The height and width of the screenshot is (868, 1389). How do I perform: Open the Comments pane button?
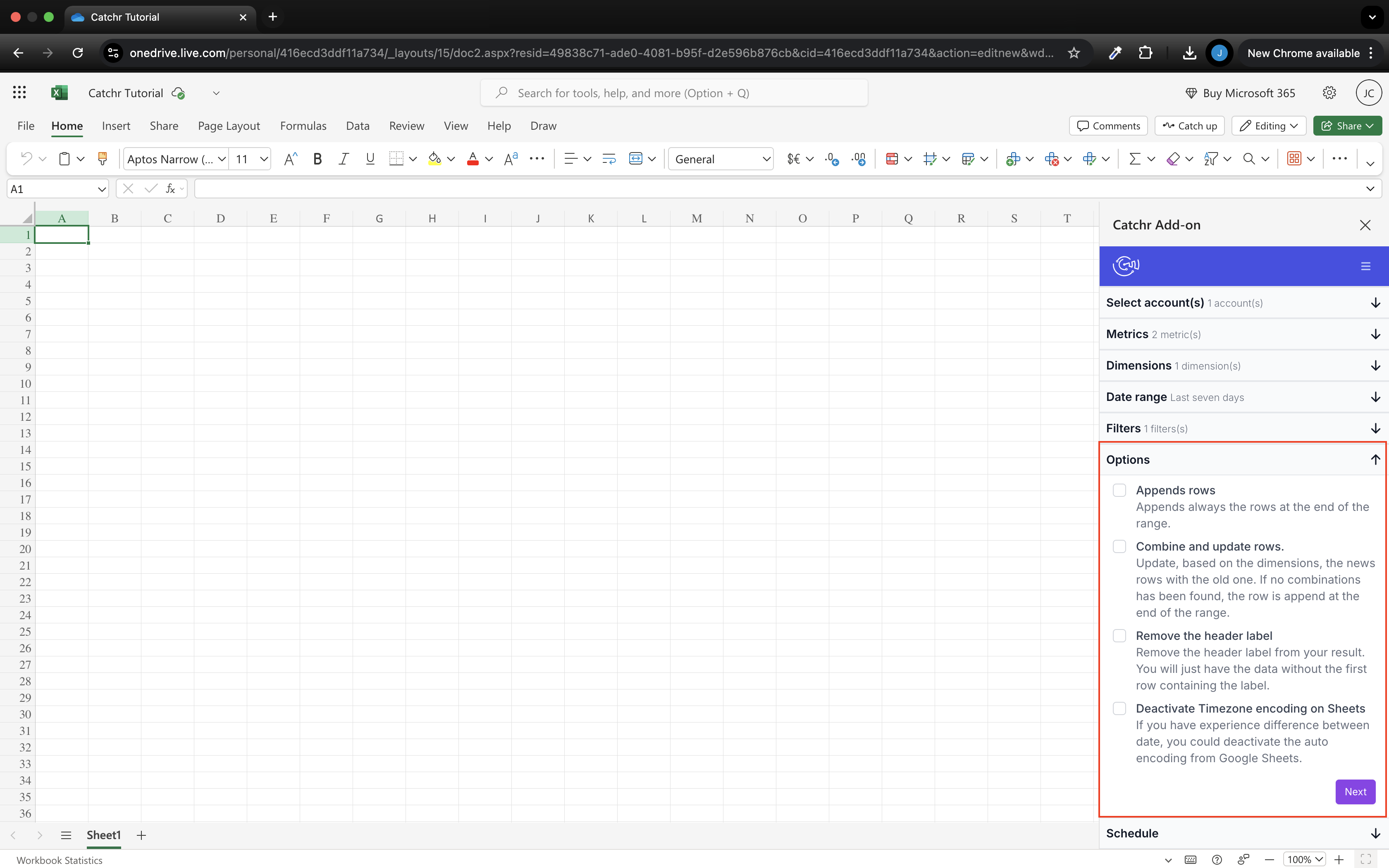pyautogui.click(x=1108, y=126)
